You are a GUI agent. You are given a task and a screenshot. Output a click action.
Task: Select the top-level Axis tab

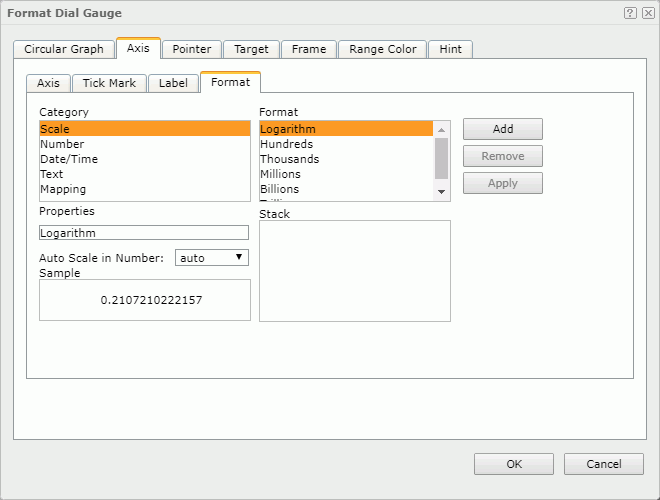[138, 48]
